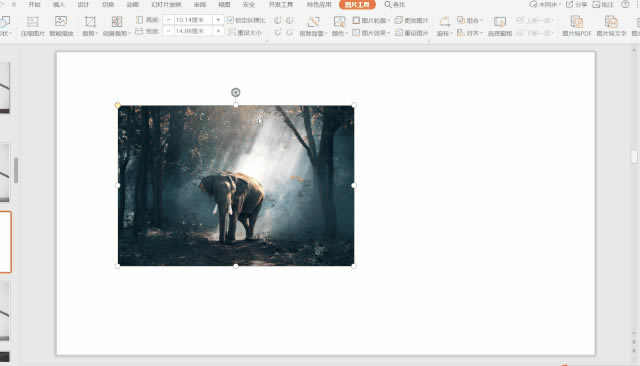Click the rotation handle above the elephant picture
This screenshot has width=640, height=366.
236,93
